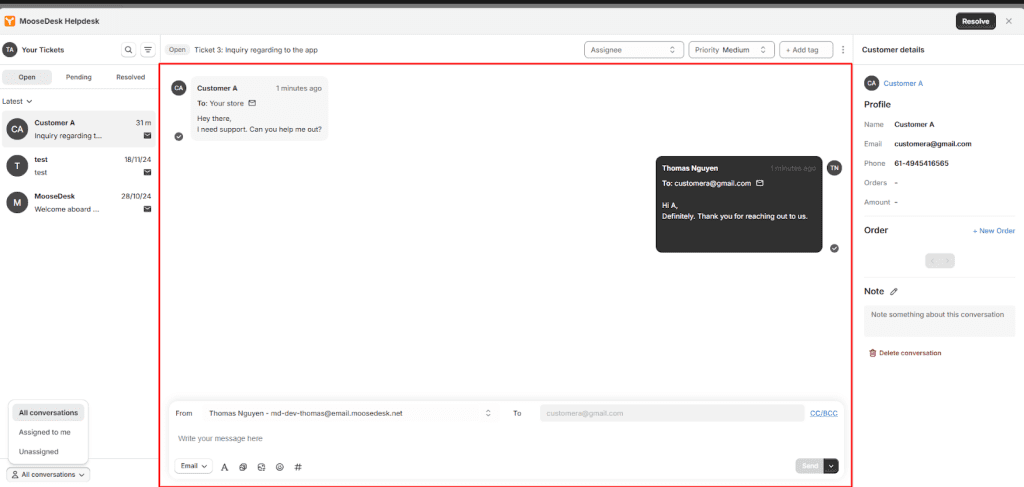1024x487 pixels.
Task: Click the To recipient field
Action: tap(672, 413)
